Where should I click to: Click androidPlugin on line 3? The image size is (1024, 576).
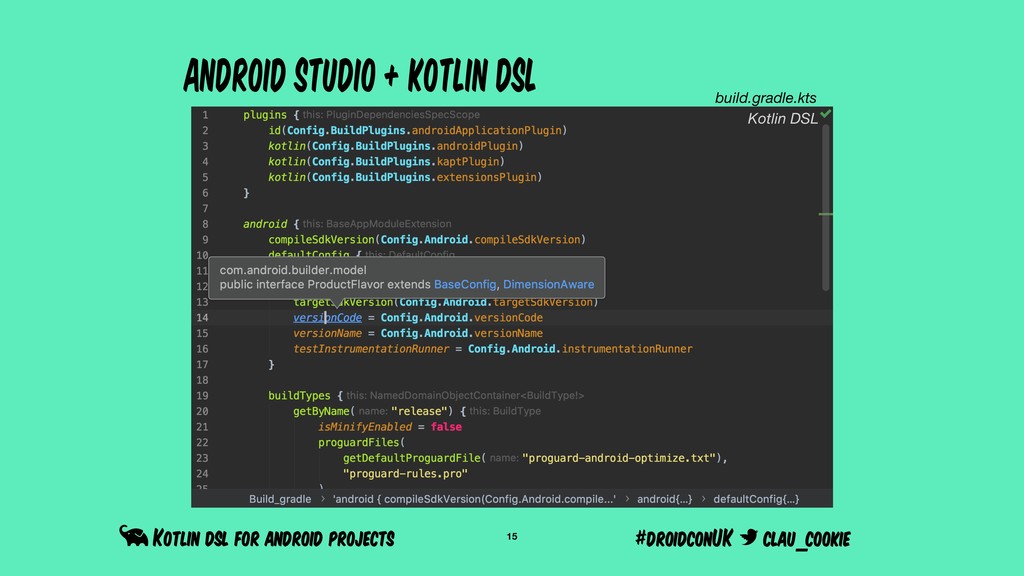click(477, 146)
